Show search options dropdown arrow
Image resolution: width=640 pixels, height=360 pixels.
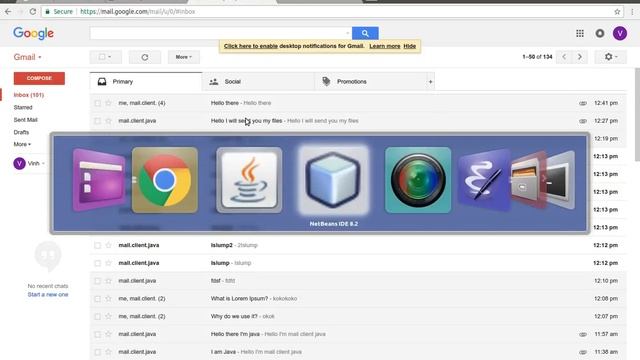pos(348,33)
